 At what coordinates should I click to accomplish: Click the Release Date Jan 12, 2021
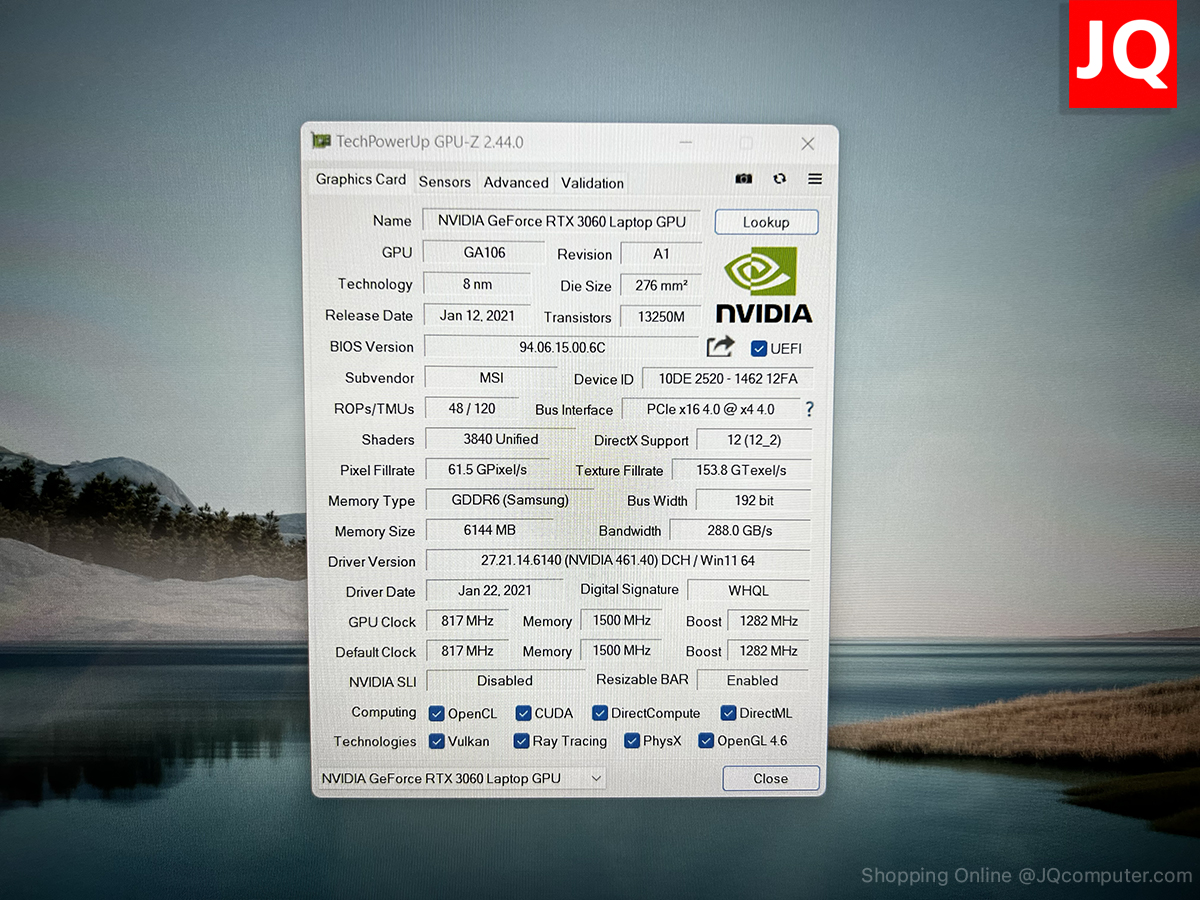point(477,315)
